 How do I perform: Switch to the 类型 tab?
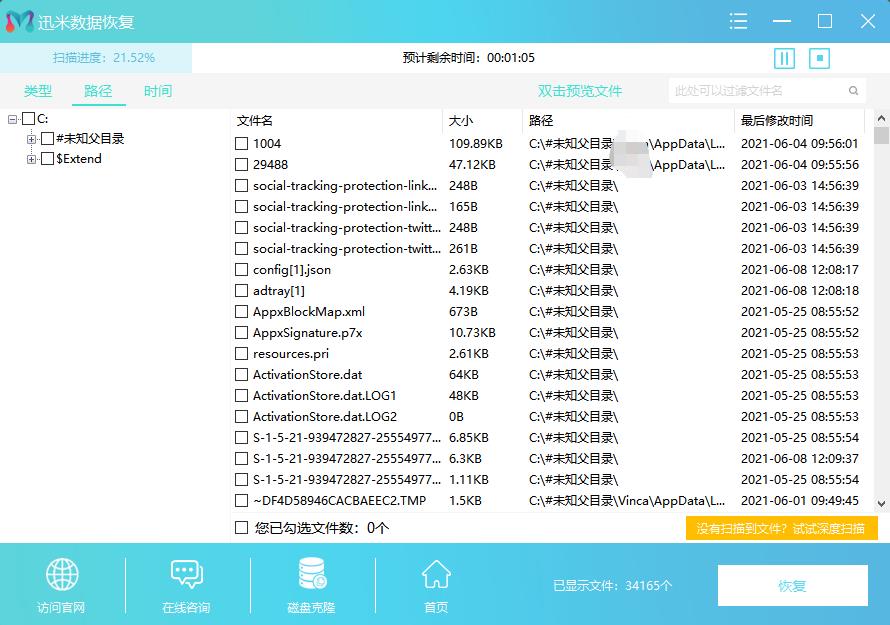pos(37,90)
